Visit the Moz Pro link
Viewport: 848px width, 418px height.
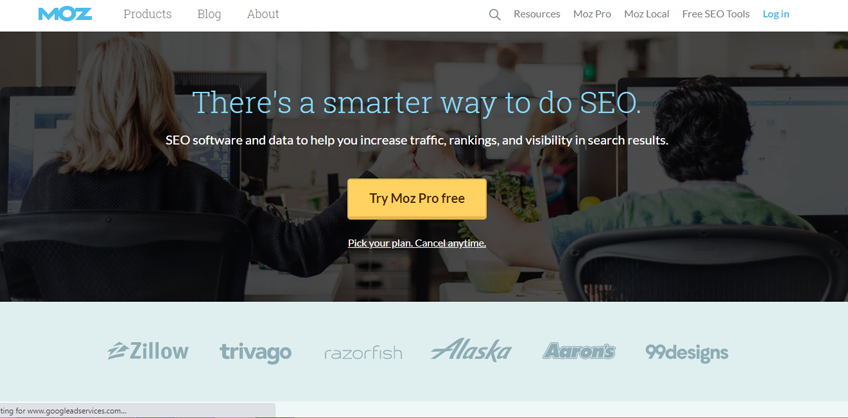[x=592, y=14]
